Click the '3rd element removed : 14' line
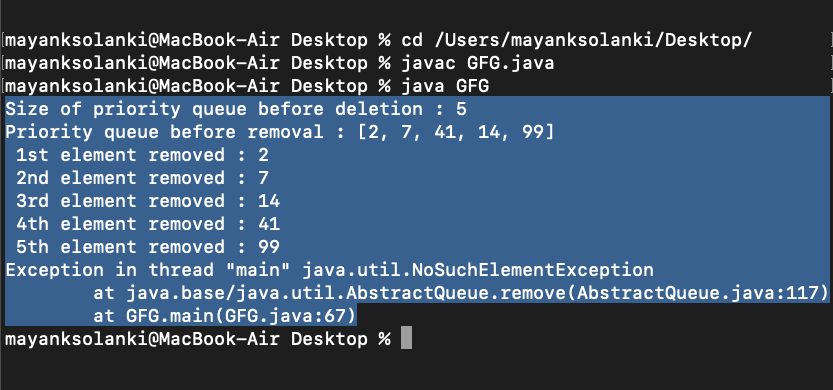This screenshot has height=390, width=833. [x=148, y=201]
